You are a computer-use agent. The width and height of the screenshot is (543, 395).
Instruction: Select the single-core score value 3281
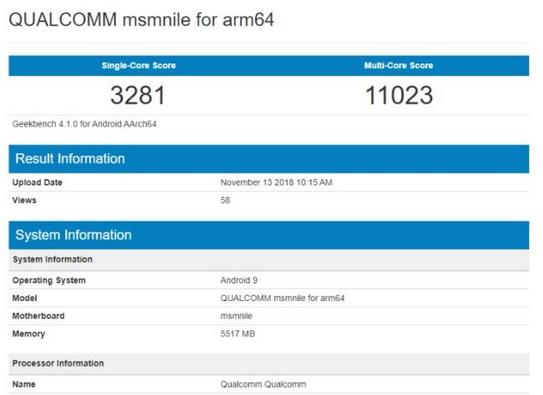pyautogui.click(x=138, y=95)
